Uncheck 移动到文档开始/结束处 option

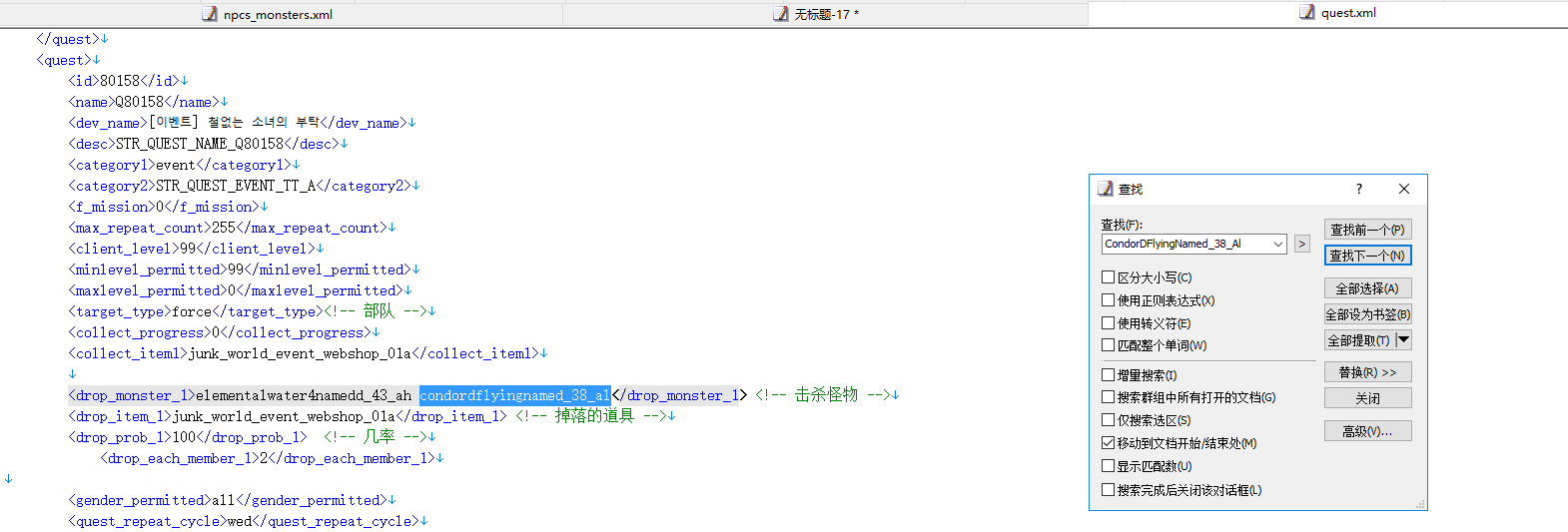coord(1108,443)
